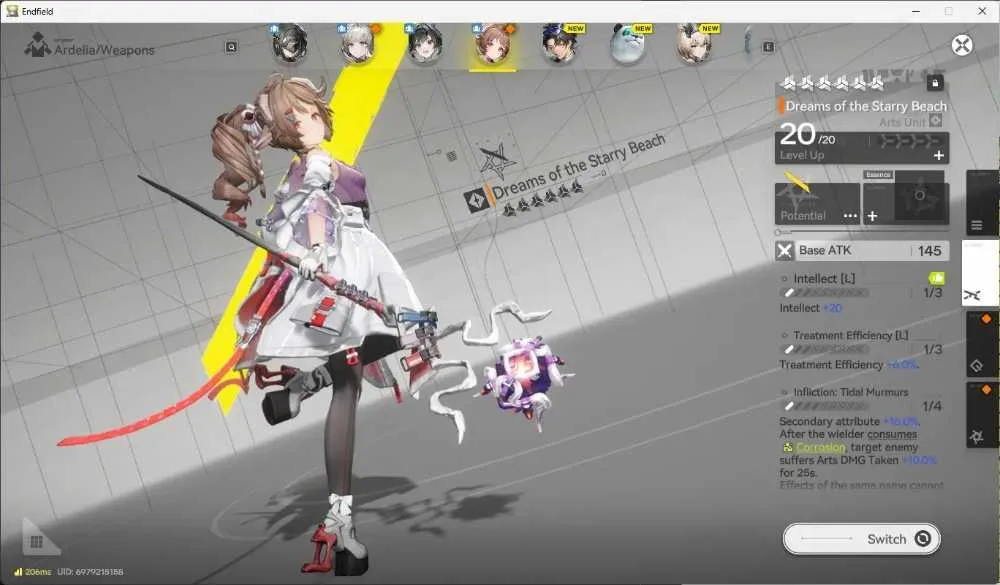This screenshot has height=585, width=1000.
Task: Select the third character portrait with black hair
Action: 425,43
